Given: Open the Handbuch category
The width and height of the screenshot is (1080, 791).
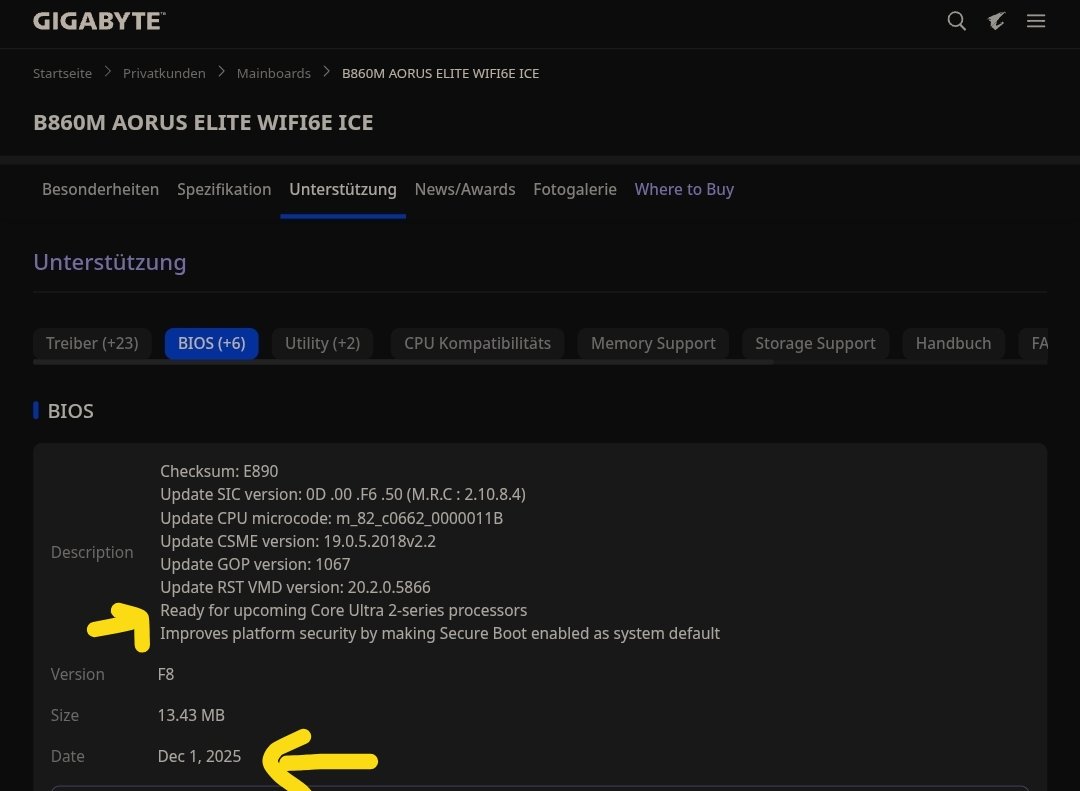Looking at the screenshot, I should coord(953,343).
